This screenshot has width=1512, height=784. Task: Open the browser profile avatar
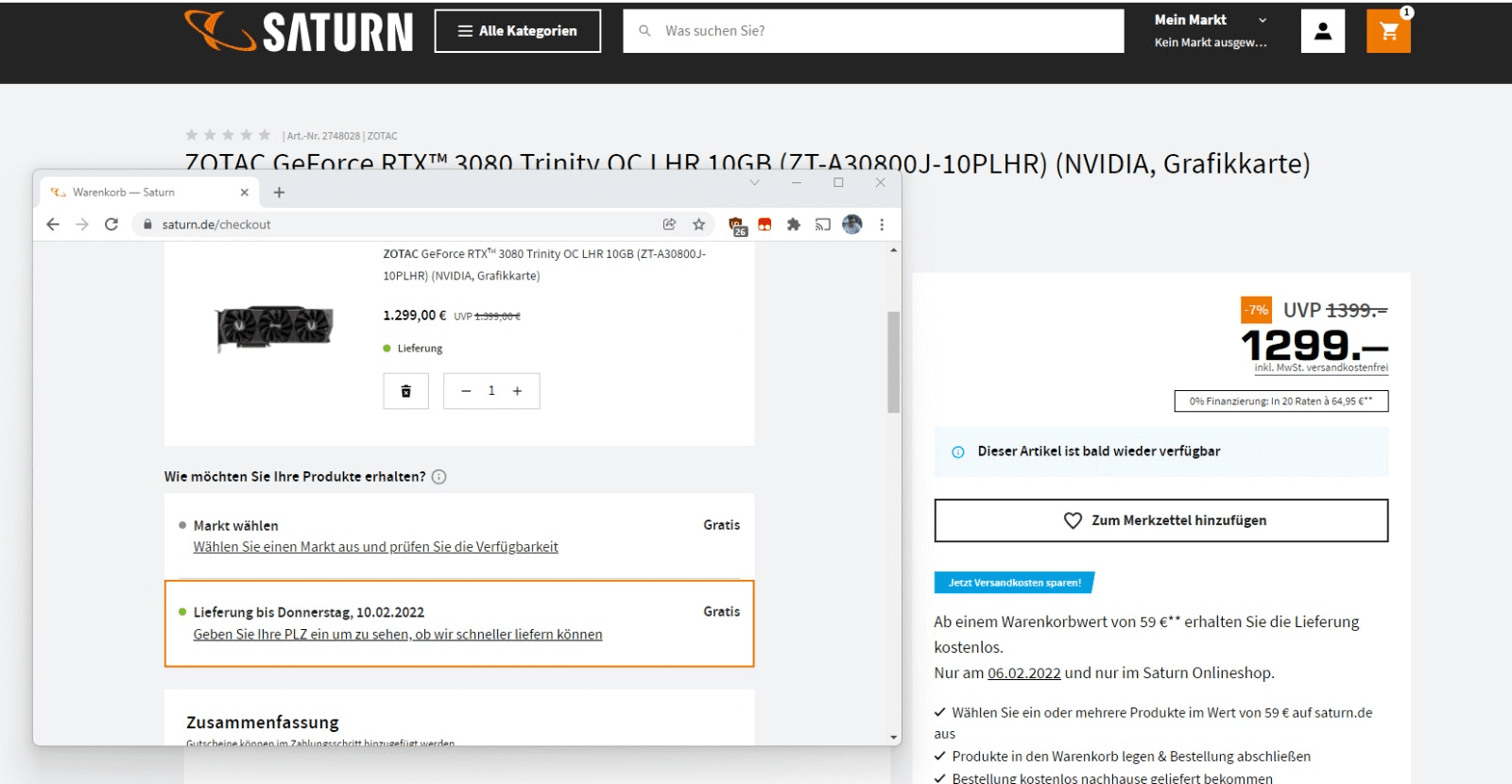click(852, 224)
